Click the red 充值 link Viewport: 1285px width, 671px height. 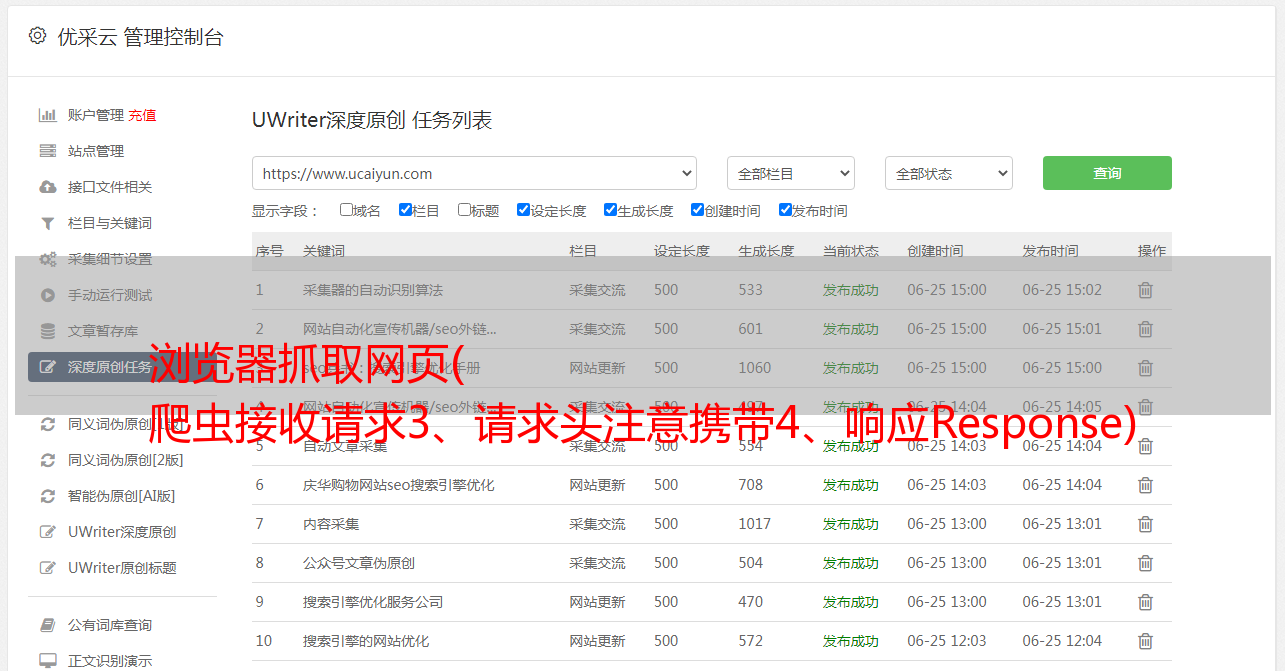pos(142,115)
